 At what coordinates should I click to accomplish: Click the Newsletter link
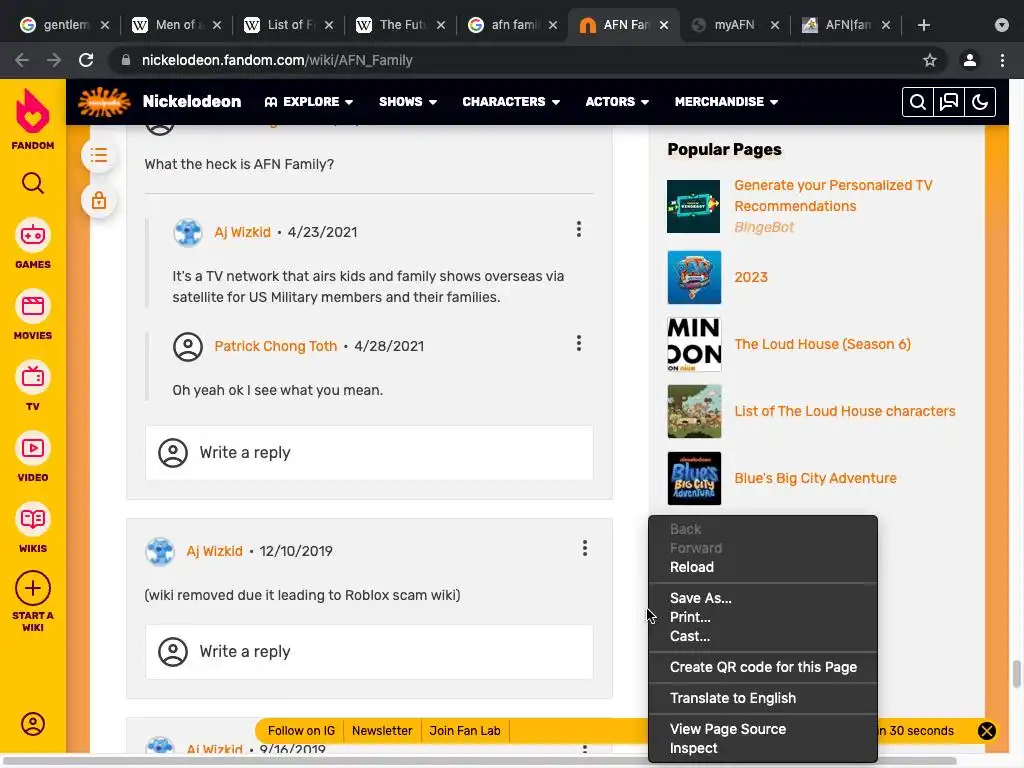pos(382,731)
